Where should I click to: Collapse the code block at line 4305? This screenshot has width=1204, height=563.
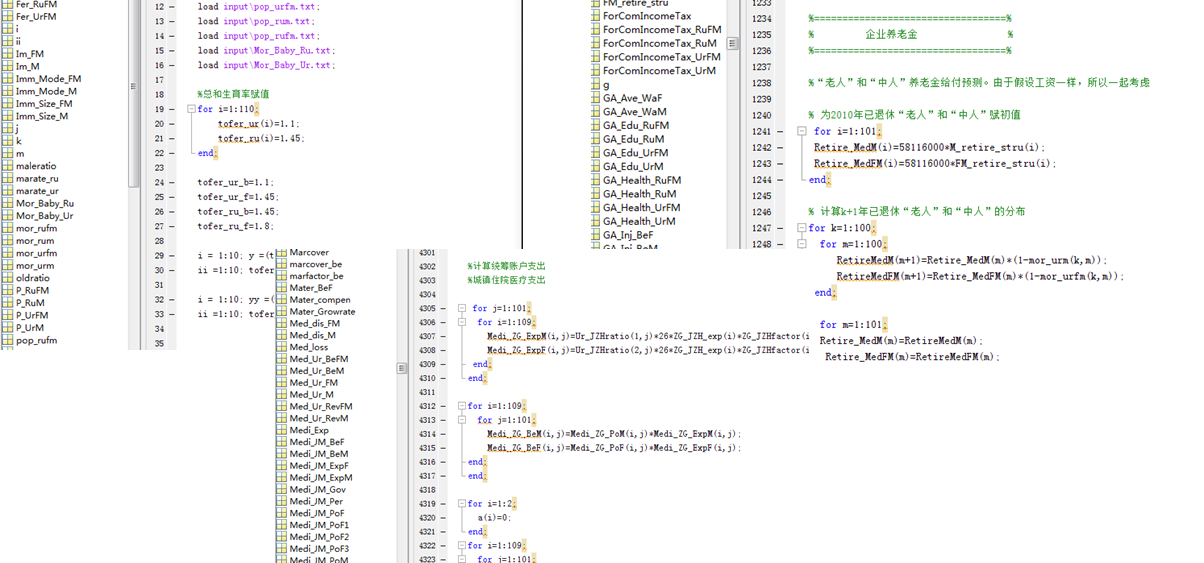point(462,309)
